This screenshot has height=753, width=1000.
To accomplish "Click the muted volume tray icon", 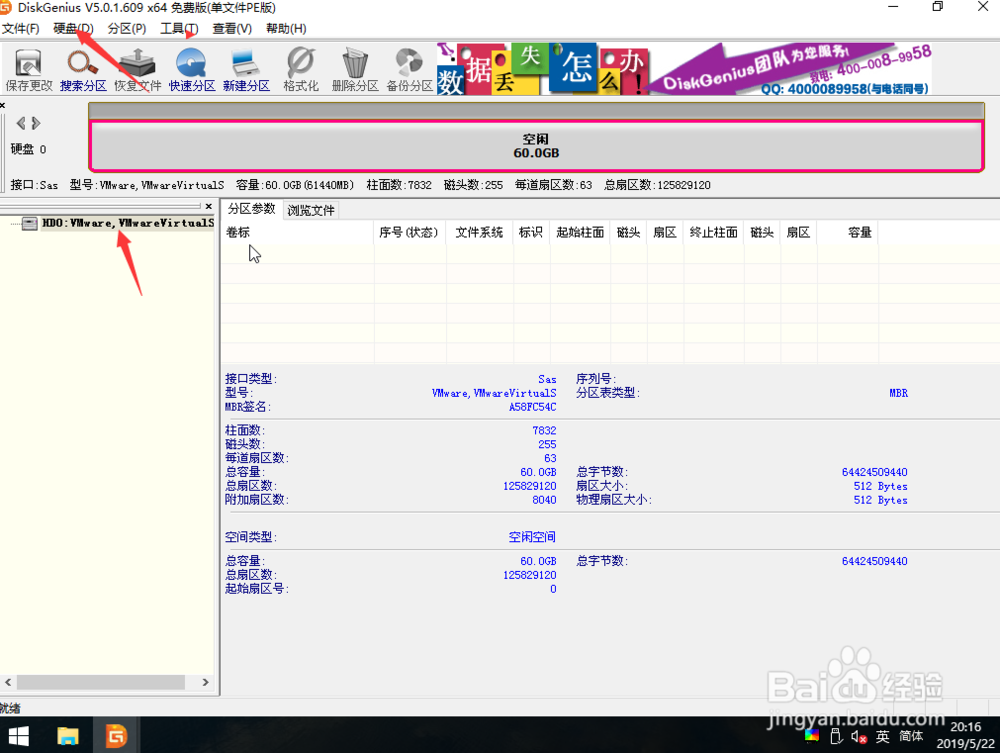I will 858,737.
